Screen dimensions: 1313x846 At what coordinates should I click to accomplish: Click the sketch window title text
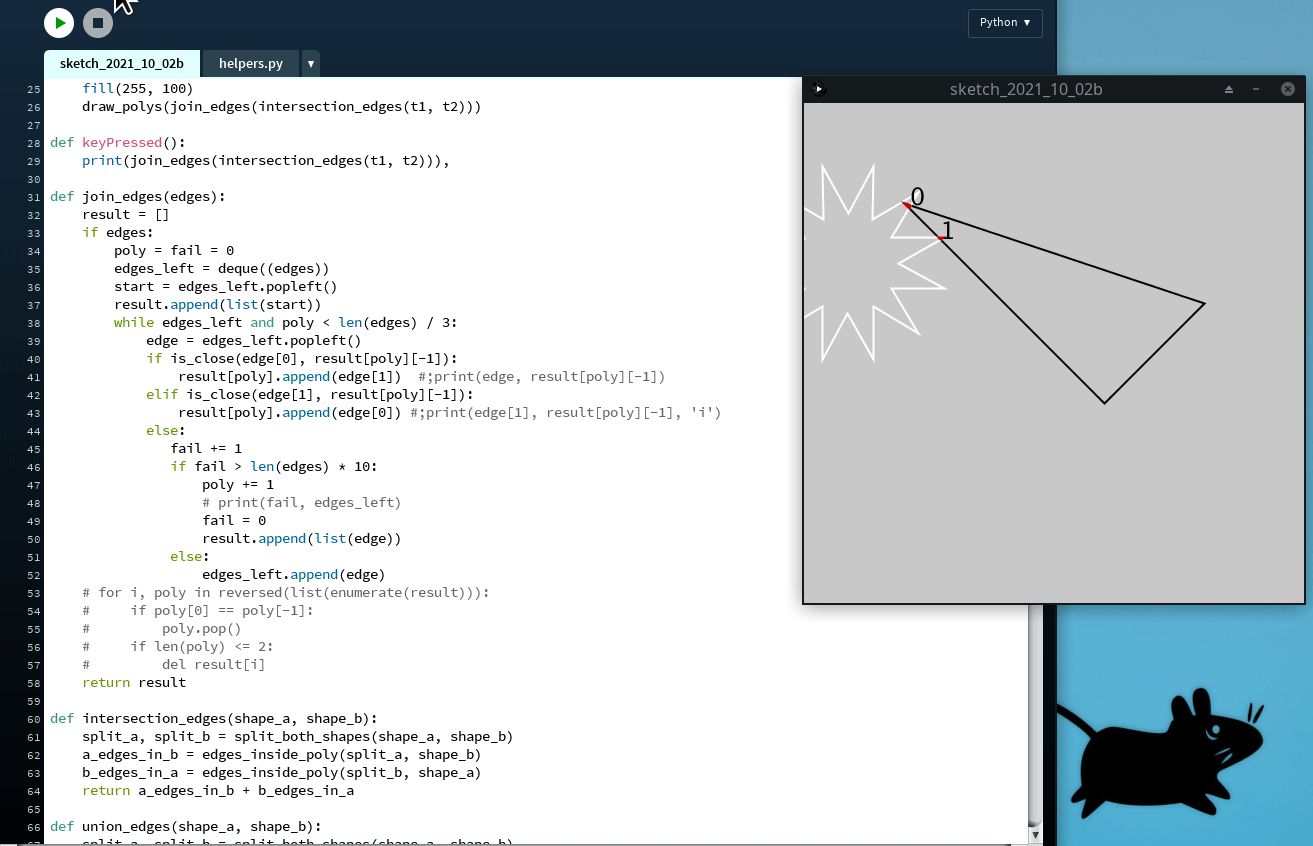point(1025,89)
